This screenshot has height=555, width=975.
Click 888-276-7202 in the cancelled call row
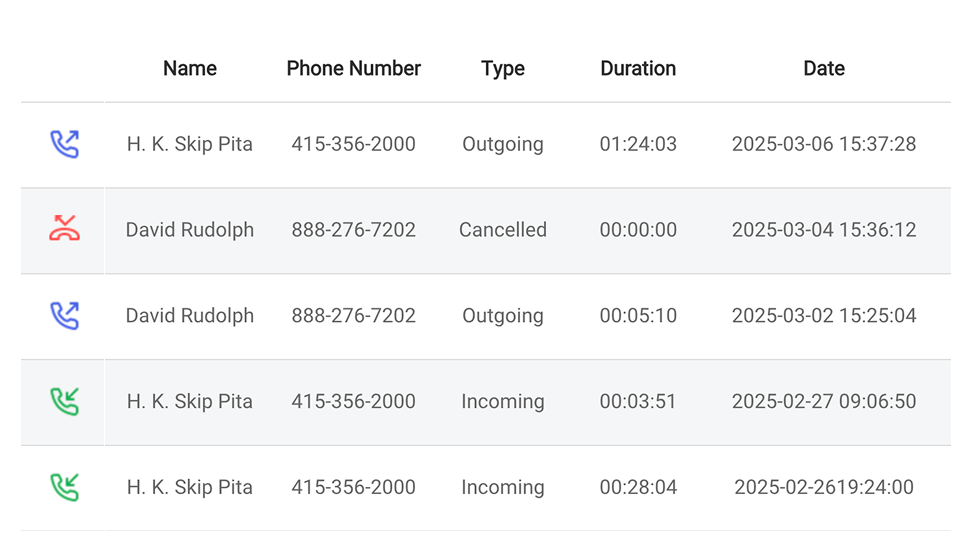coord(354,230)
